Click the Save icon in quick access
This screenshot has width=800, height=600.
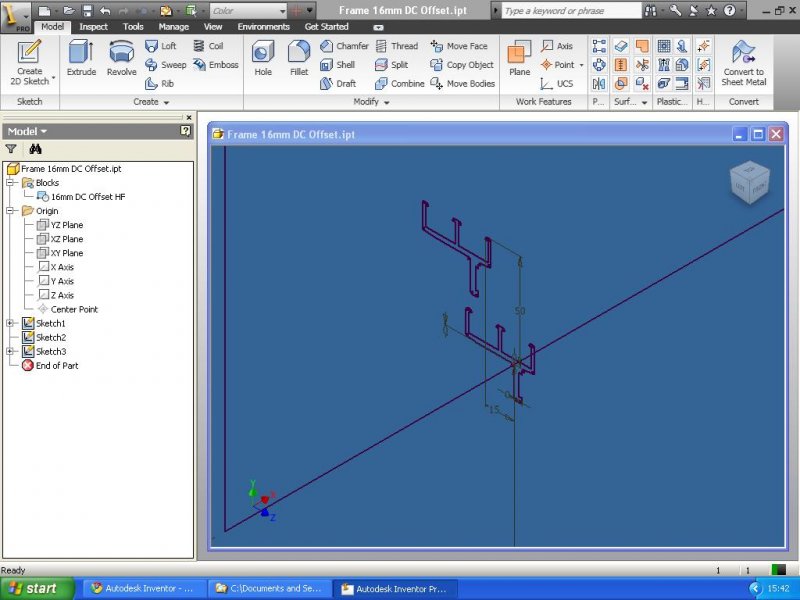coord(87,10)
